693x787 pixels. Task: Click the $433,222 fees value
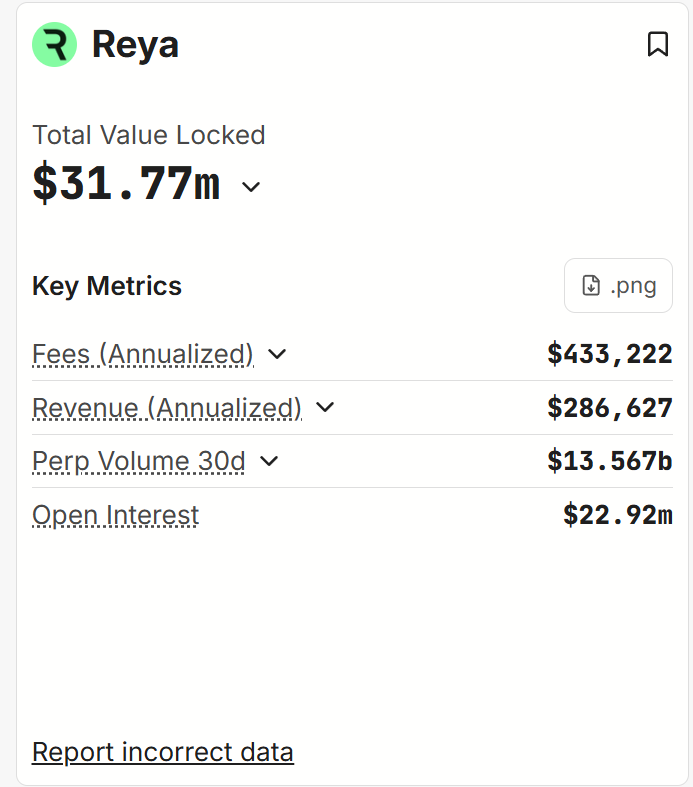pyautogui.click(x=610, y=354)
